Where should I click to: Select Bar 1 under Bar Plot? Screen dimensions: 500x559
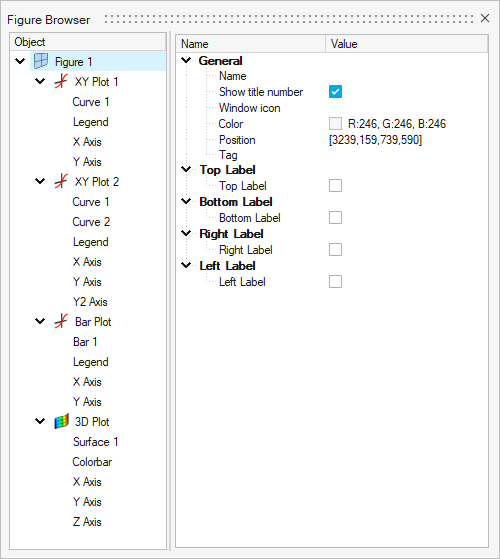(x=85, y=342)
